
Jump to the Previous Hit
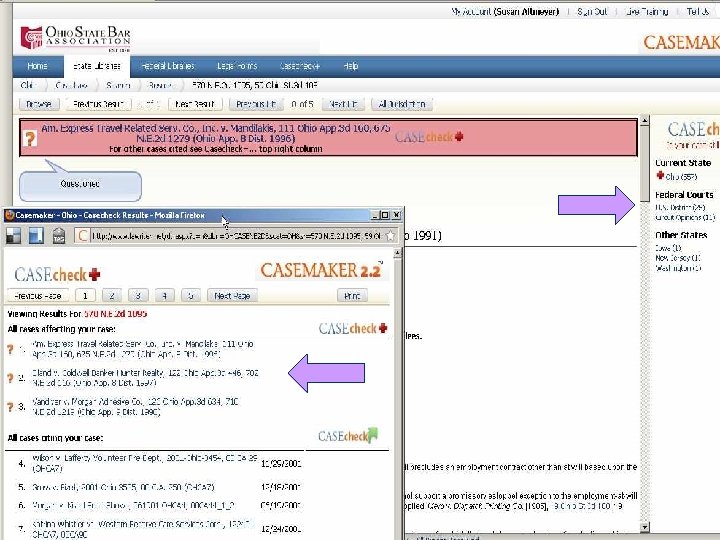(x=256, y=104)
